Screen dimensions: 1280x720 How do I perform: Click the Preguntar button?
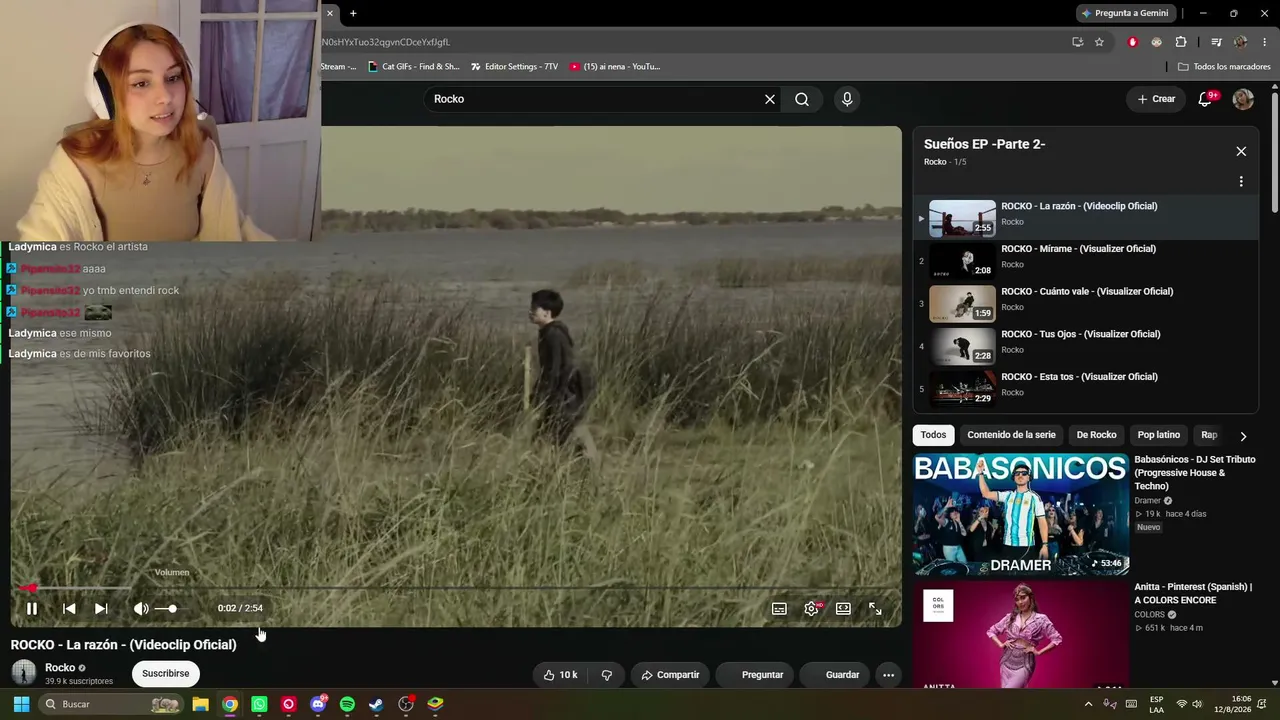[755, 675]
